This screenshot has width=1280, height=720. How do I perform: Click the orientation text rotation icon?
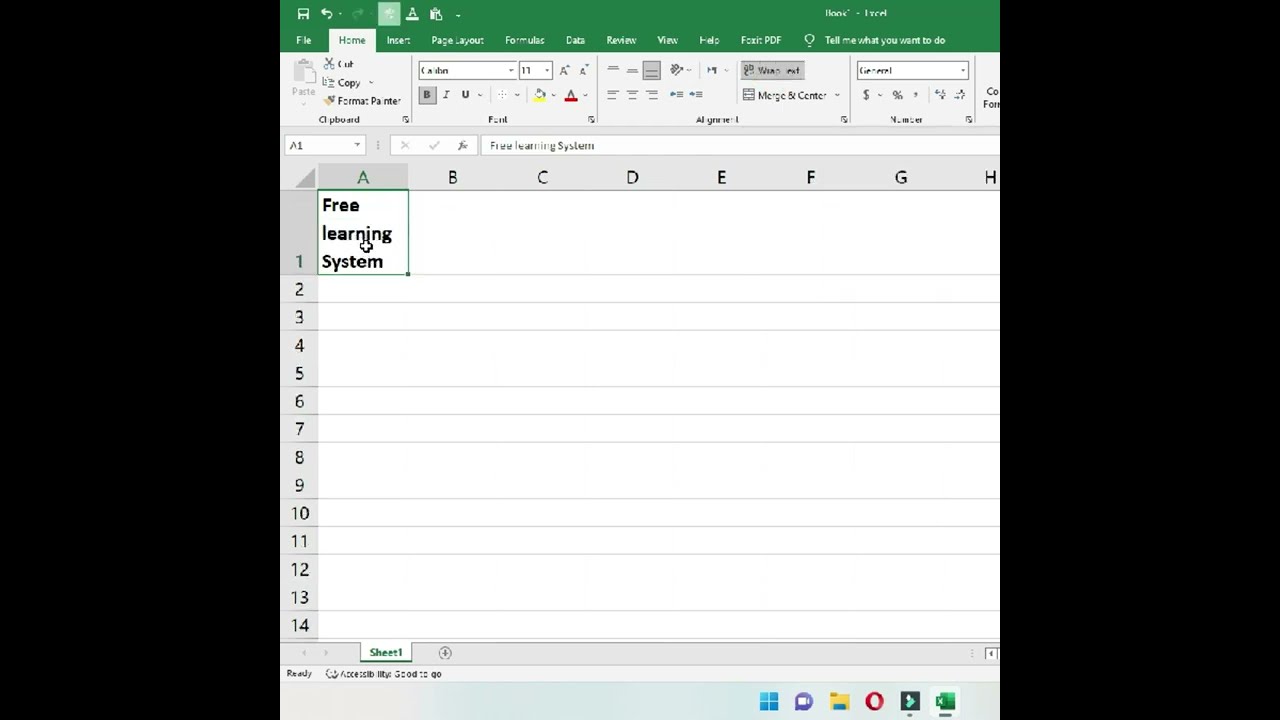point(676,70)
